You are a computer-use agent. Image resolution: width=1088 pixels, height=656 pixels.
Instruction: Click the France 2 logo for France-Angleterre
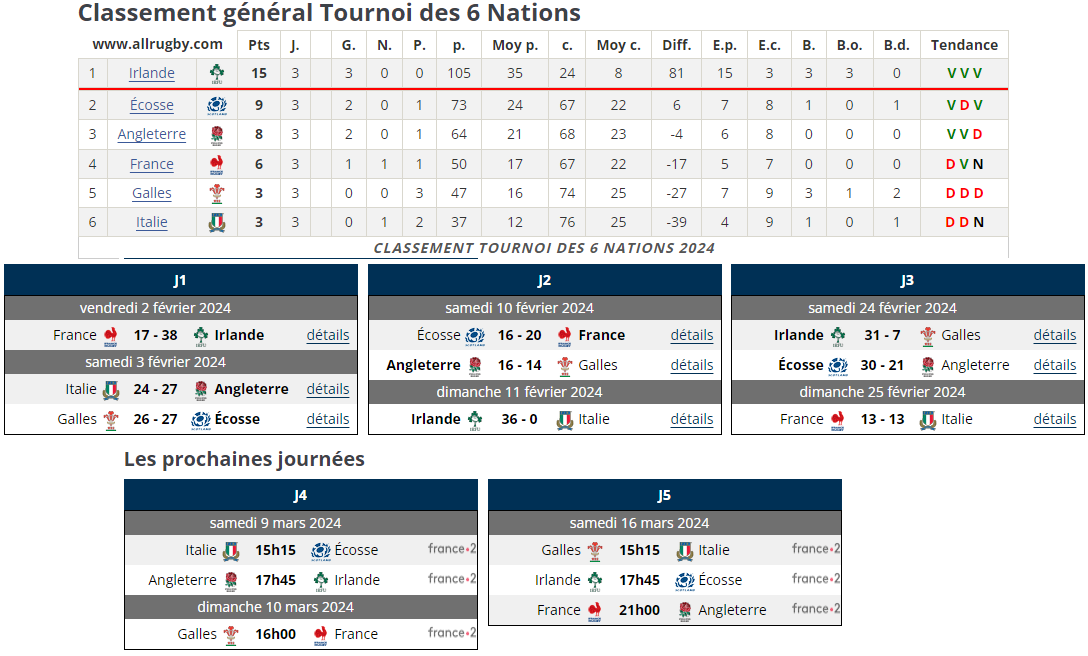point(816,609)
